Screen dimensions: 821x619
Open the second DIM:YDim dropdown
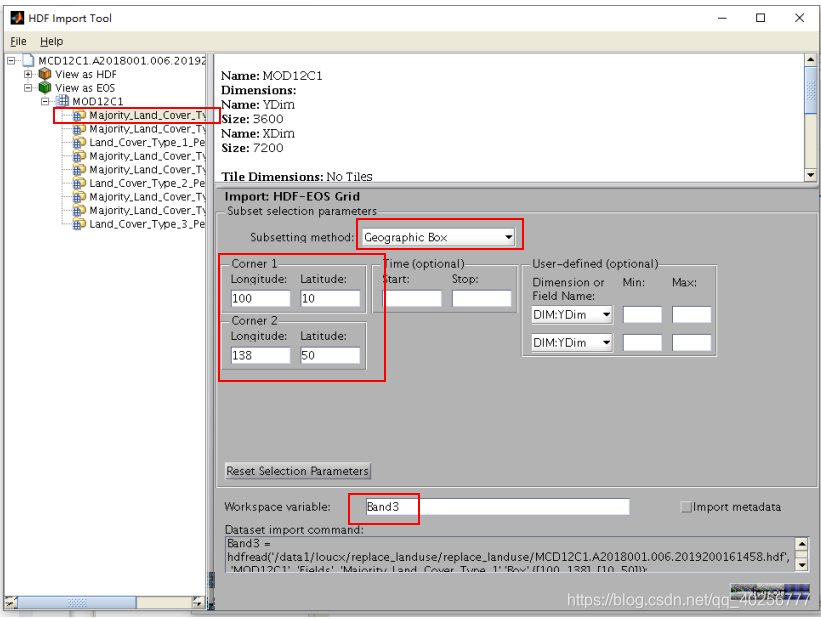[x=572, y=343]
